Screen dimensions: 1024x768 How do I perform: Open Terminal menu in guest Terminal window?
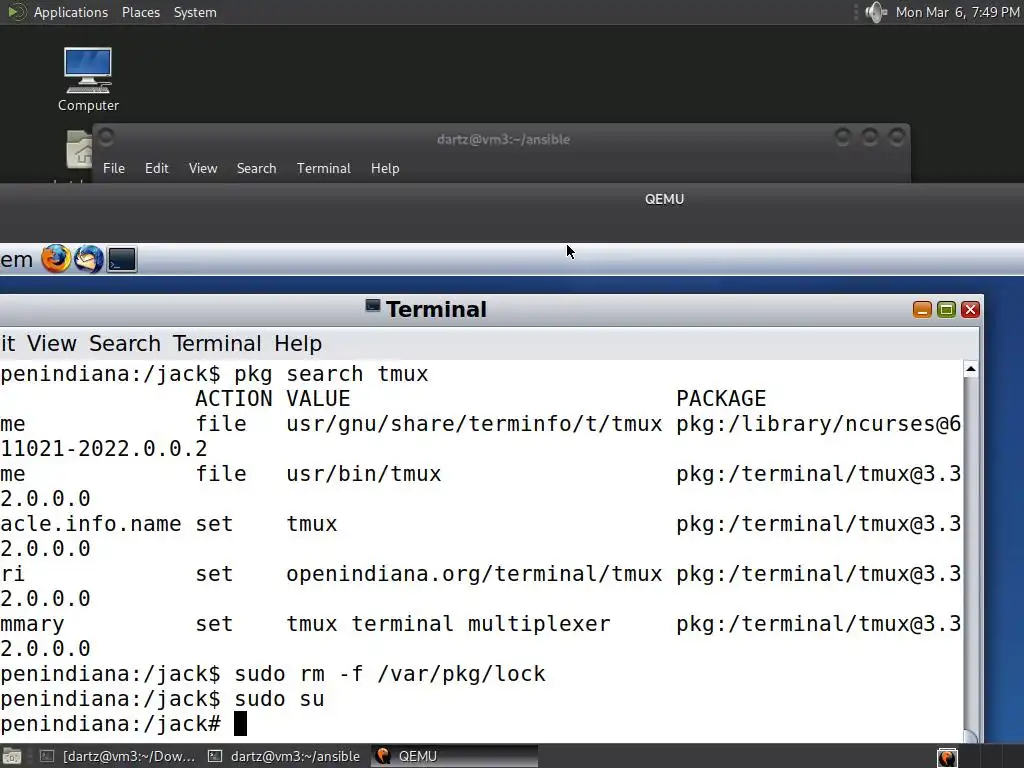pyautogui.click(x=217, y=344)
